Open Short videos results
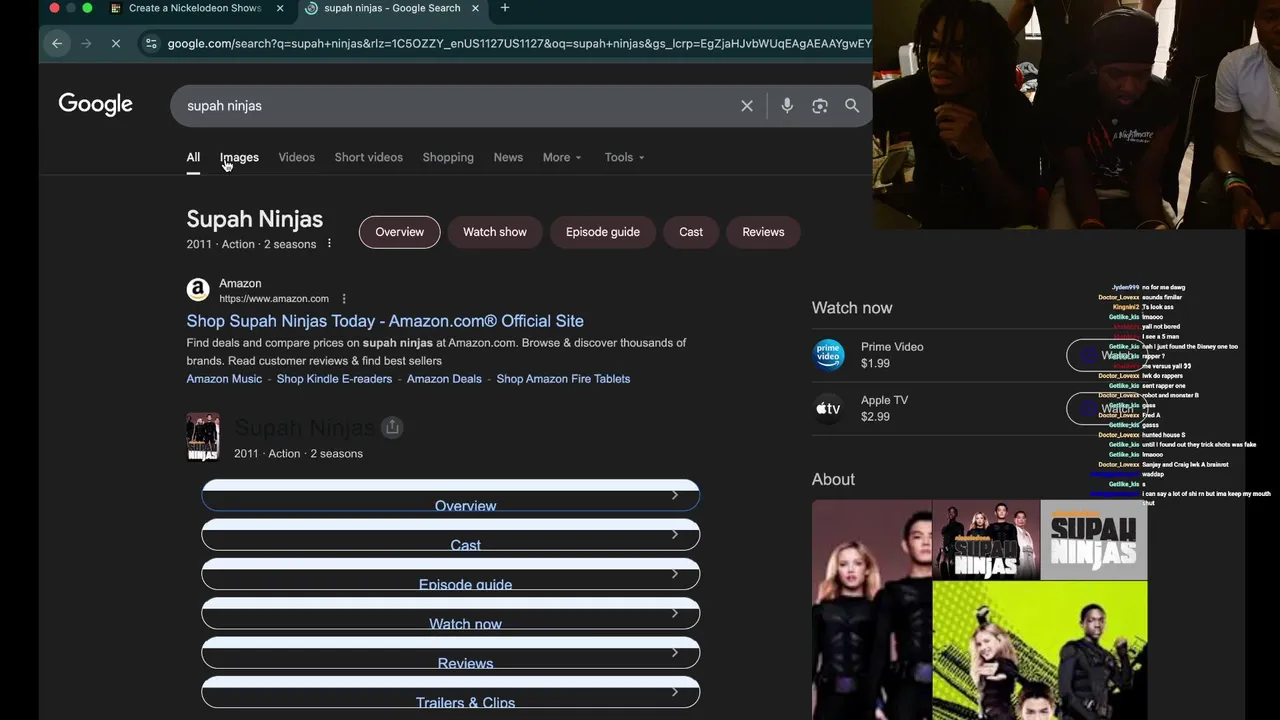Viewport: 1280px width, 720px height. pyautogui.click(x=369, y=157)
